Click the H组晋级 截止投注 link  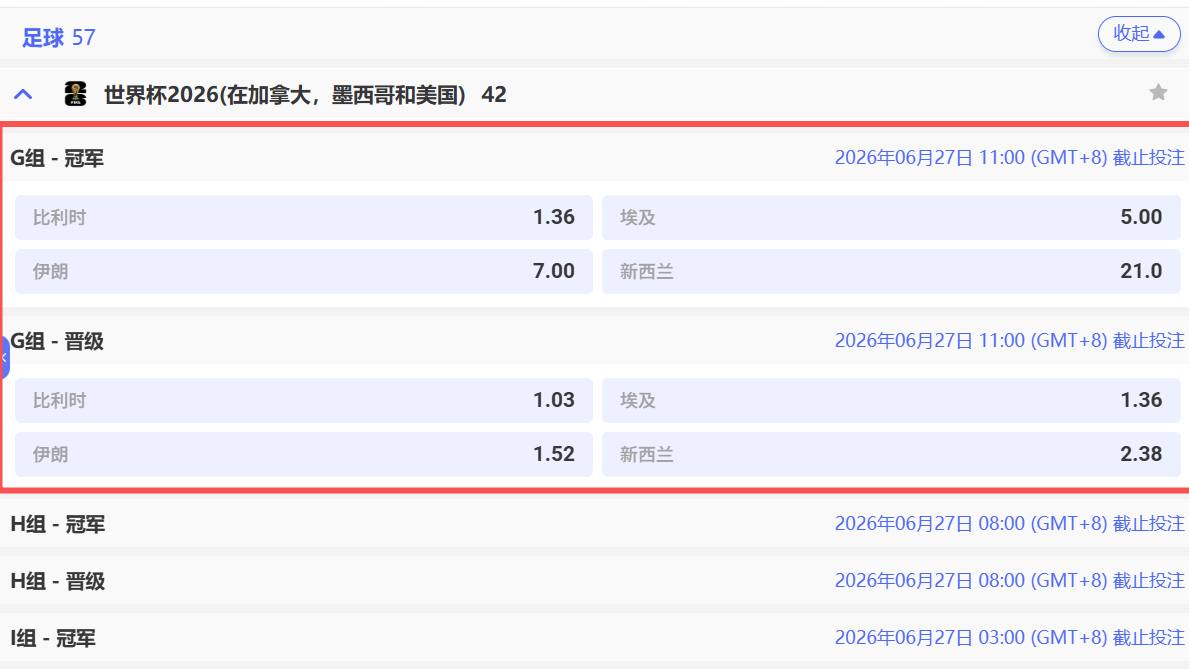1010,580
